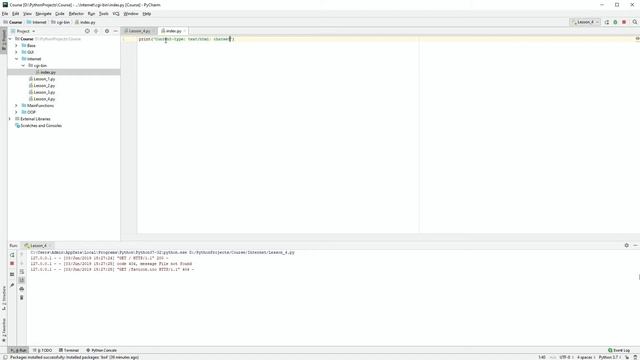Toggle soft-wrap in the Run console
The height and width of the screenshot is (360, 640).
coord(22,271)
